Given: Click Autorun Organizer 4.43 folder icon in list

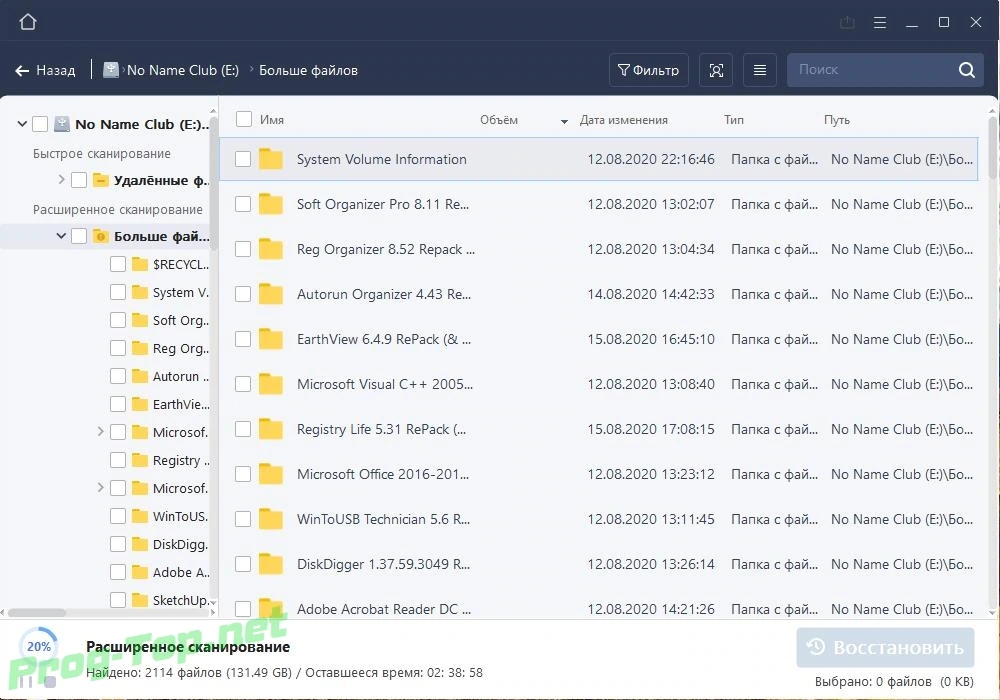Looking at the screenshot, I should (x=271, y=294).
